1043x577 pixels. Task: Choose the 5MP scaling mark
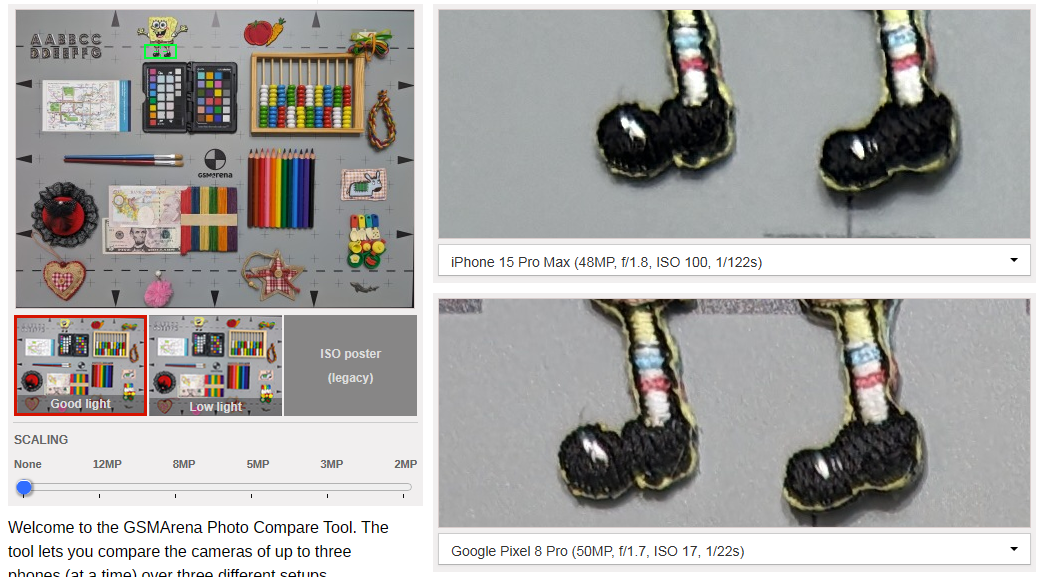[x=251, y=488]
